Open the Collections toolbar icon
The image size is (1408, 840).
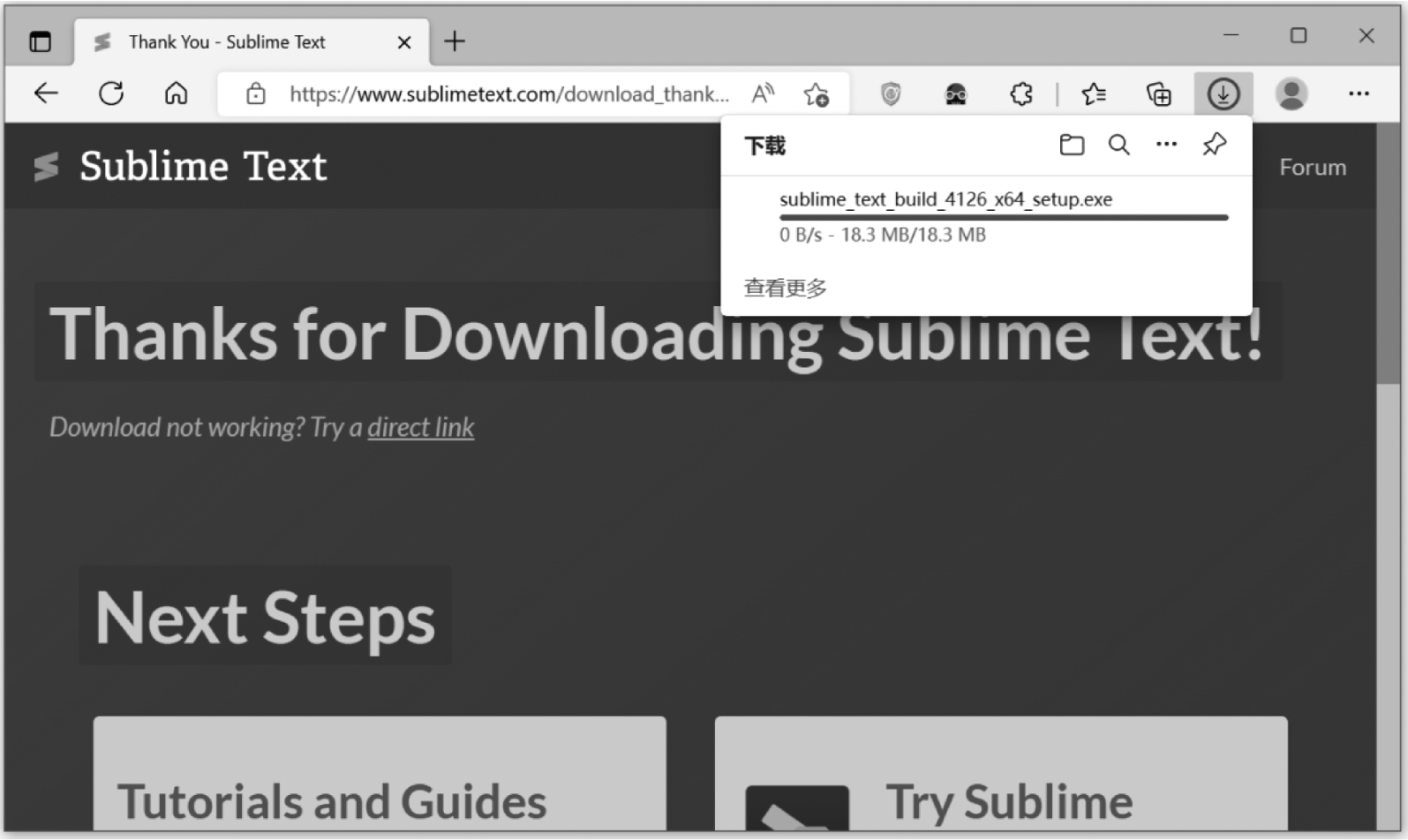coord(1158,94)
